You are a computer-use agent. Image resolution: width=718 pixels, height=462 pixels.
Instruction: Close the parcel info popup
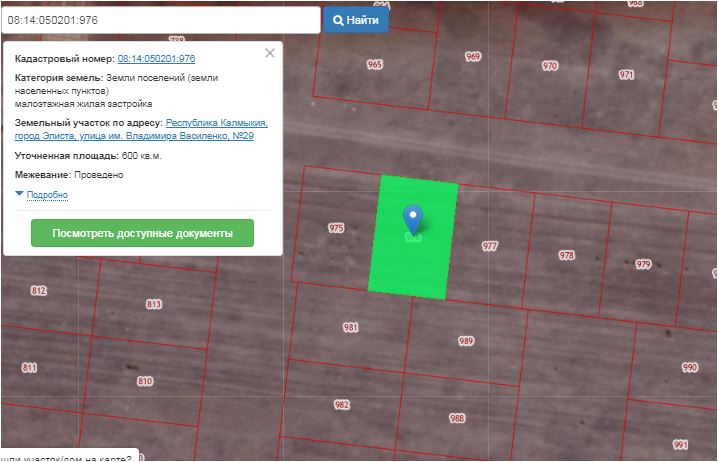click(269, 53)
